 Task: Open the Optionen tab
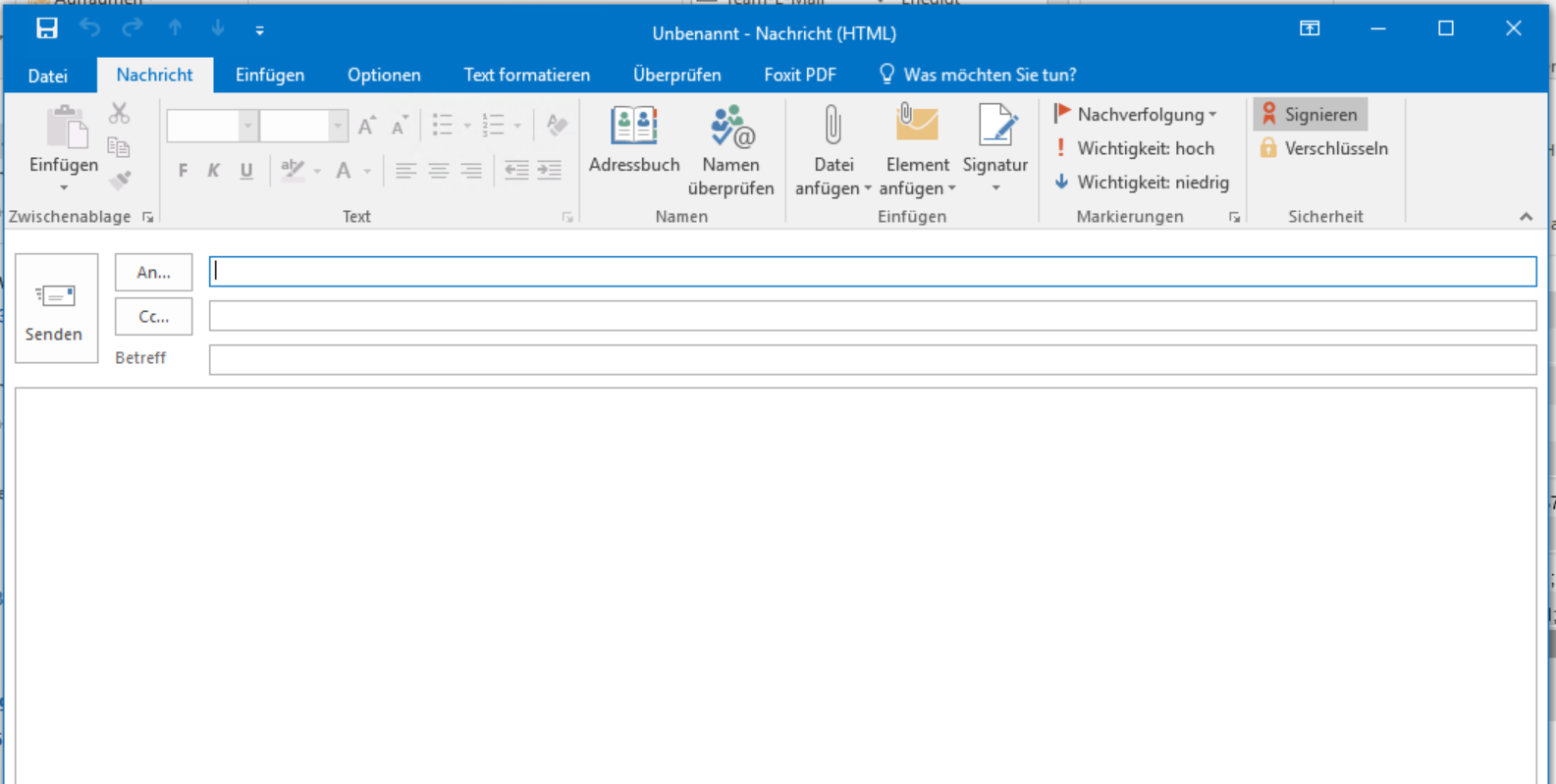pos(384,75)
